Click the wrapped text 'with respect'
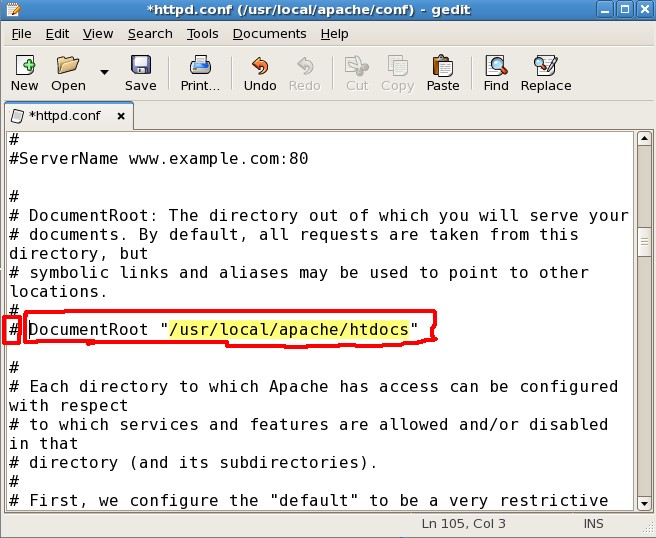Viewport: 656px width, 538px height. point(69,406)
